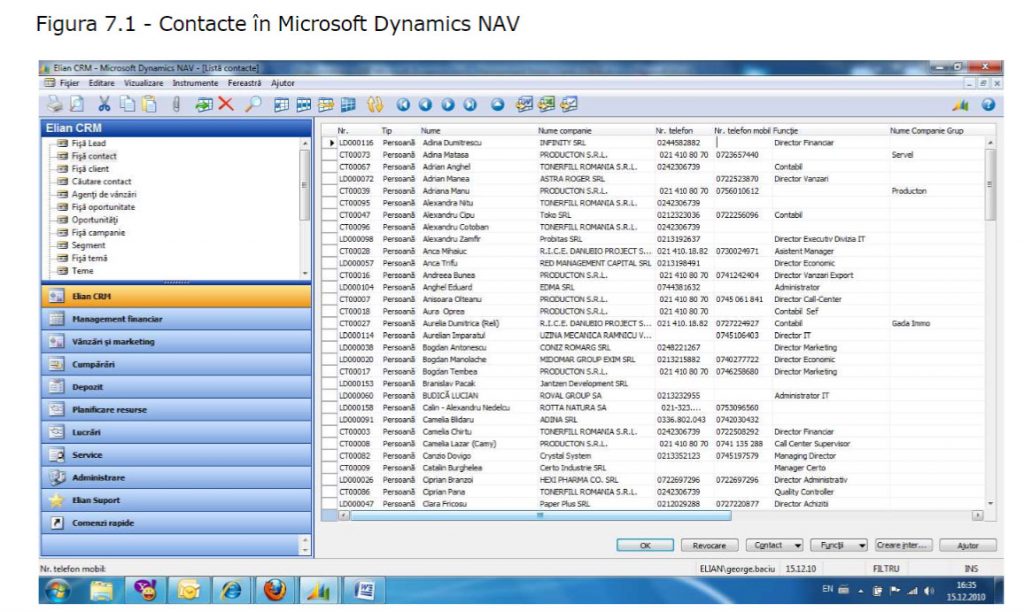The width and height of the screenshot is (1024, 612).
Task: Click the contacts list vertical scrollbar thumb
Action: (x=990, y=185)
